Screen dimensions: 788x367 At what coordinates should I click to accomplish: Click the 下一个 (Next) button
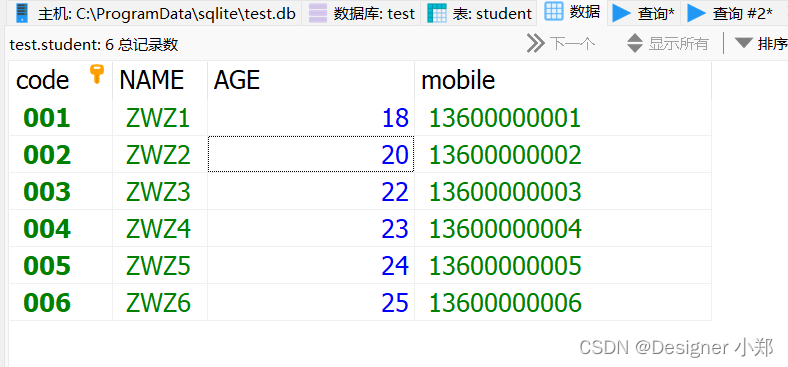tap(561, 44)
